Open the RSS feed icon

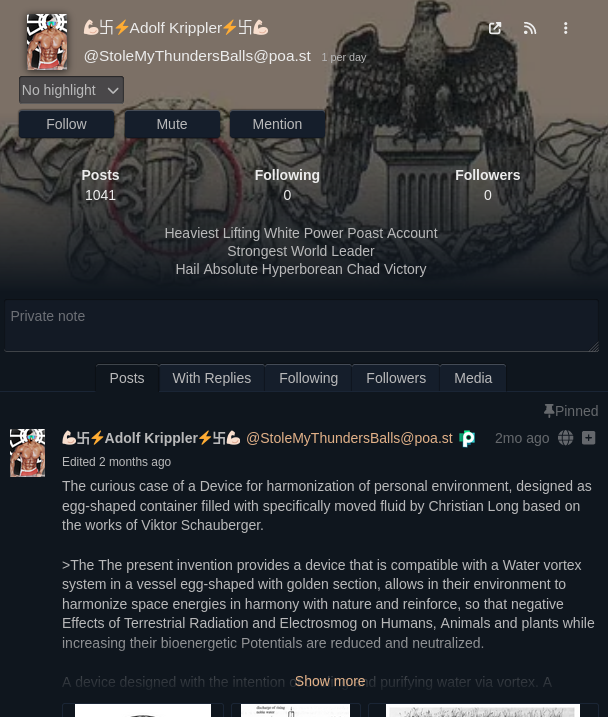(x=530, y=28)
